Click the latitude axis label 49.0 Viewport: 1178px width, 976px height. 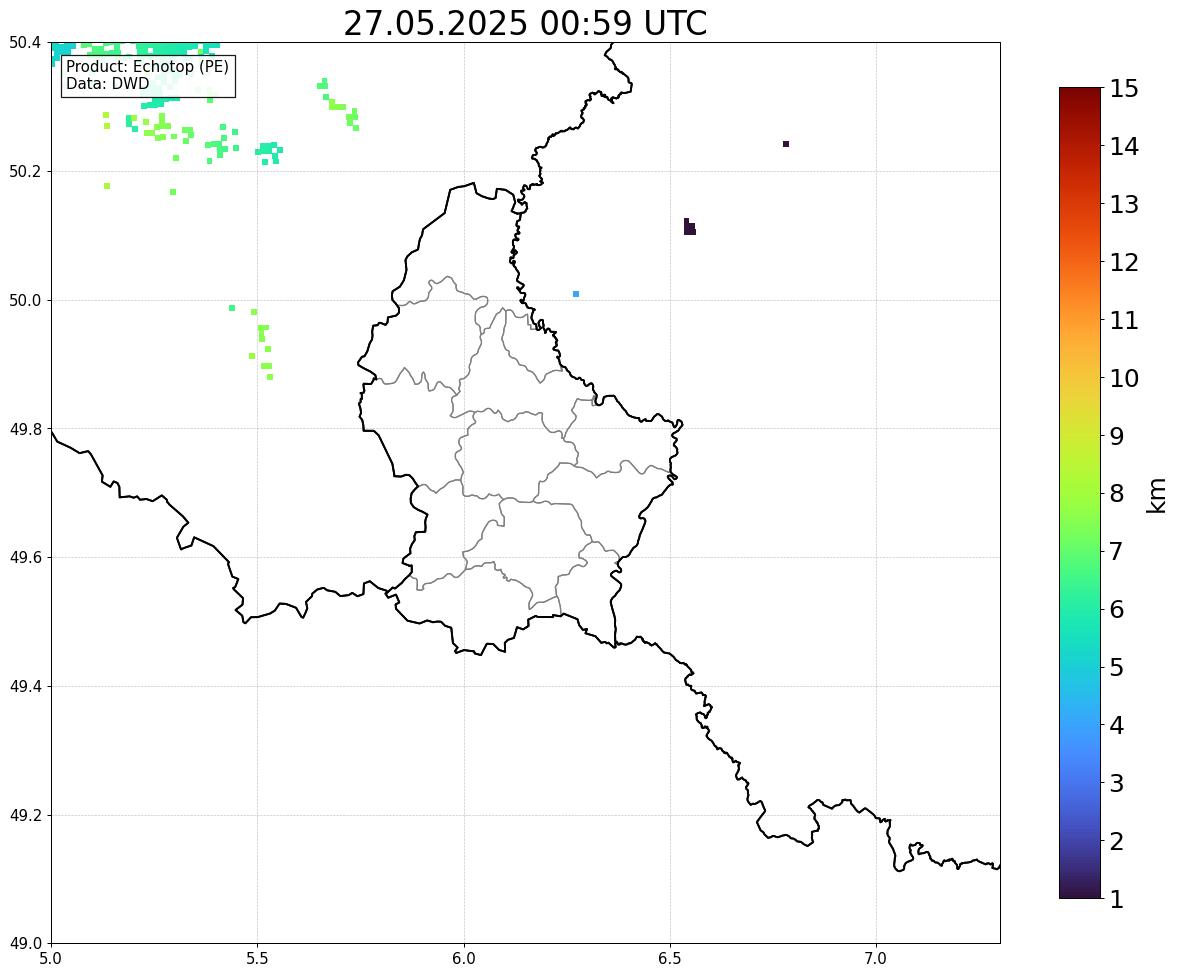pos(26,944)
